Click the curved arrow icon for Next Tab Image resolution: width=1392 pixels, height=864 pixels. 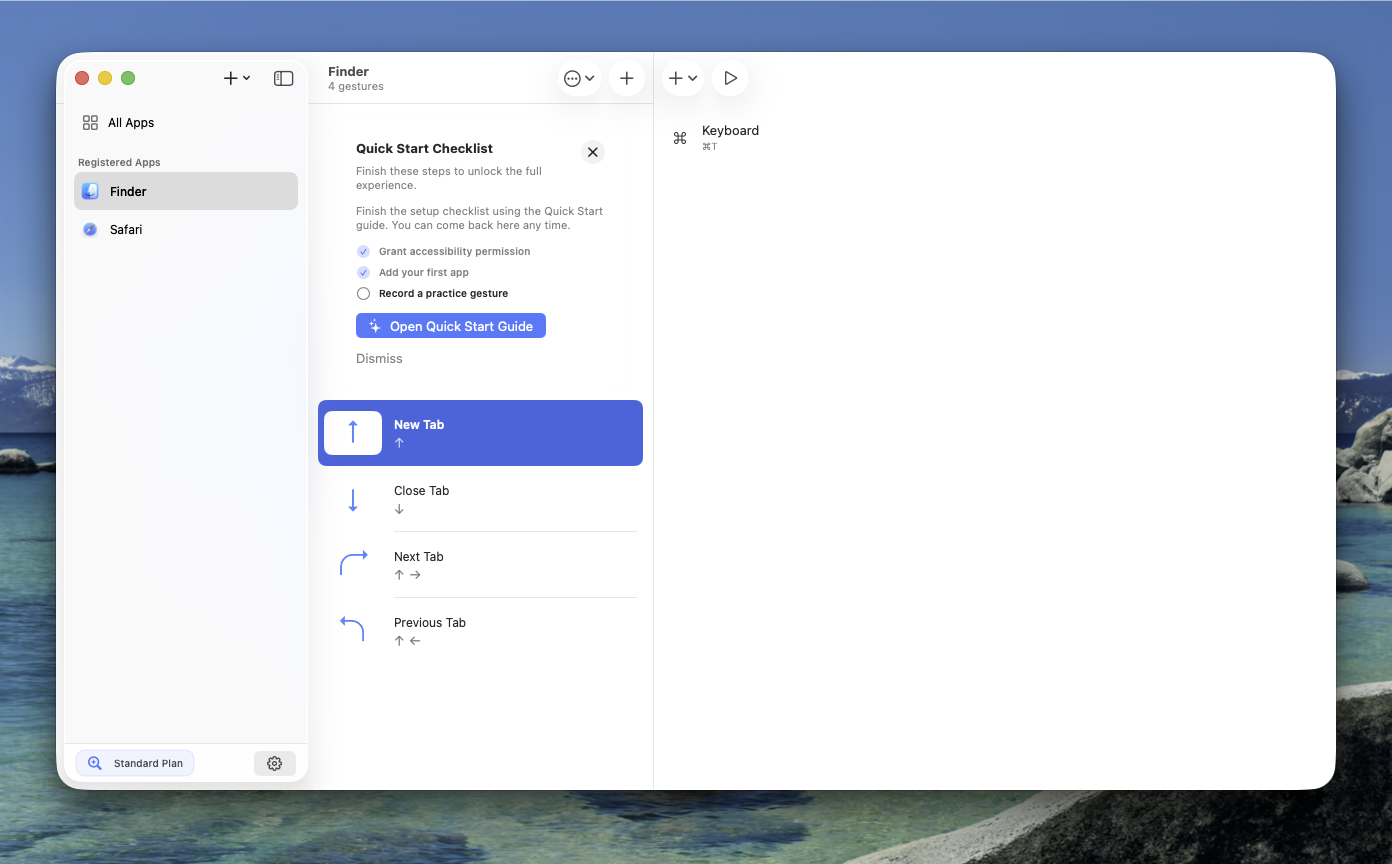tap(353, 563)
